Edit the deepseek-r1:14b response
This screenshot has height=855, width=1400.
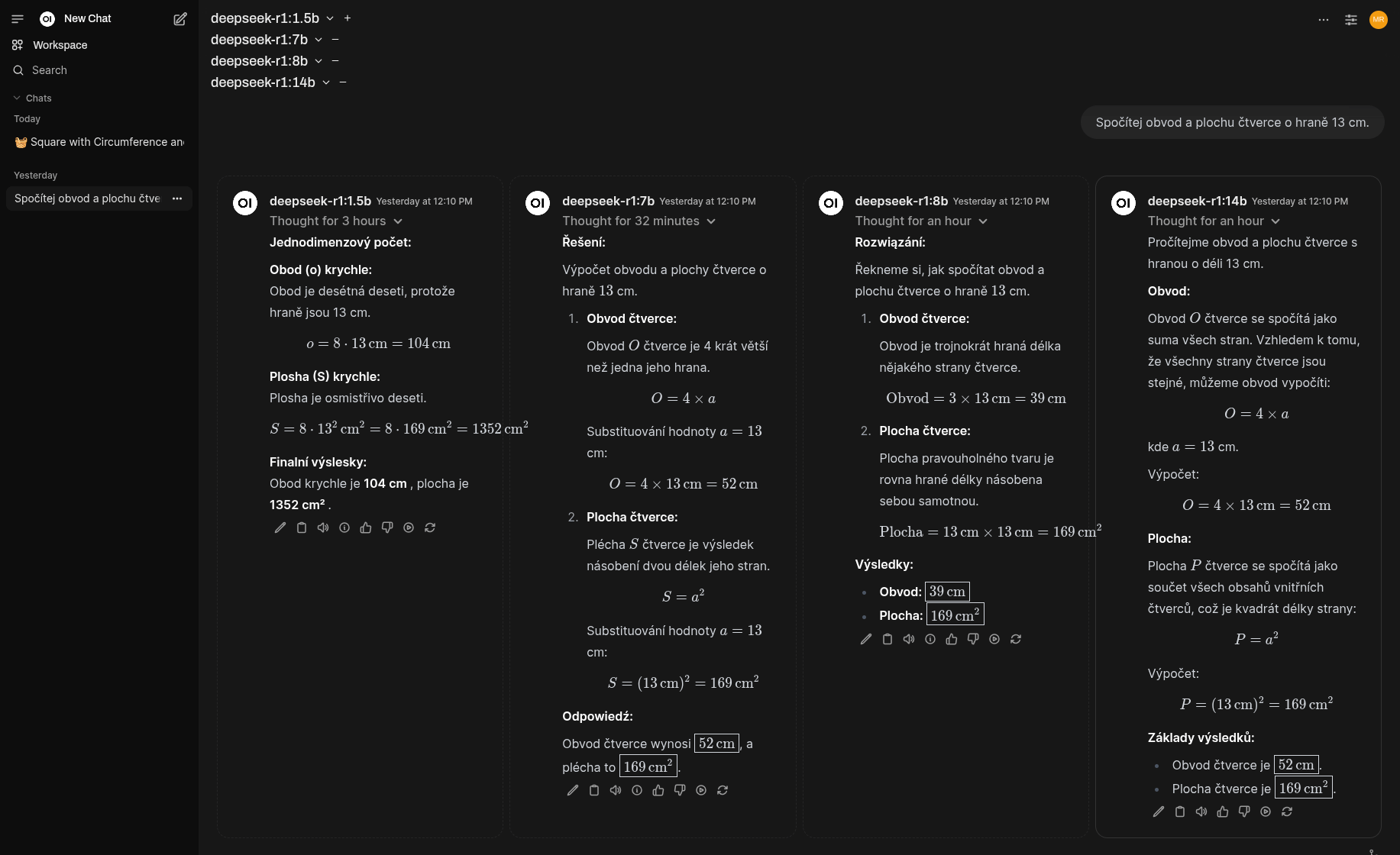pos(1159,811)
